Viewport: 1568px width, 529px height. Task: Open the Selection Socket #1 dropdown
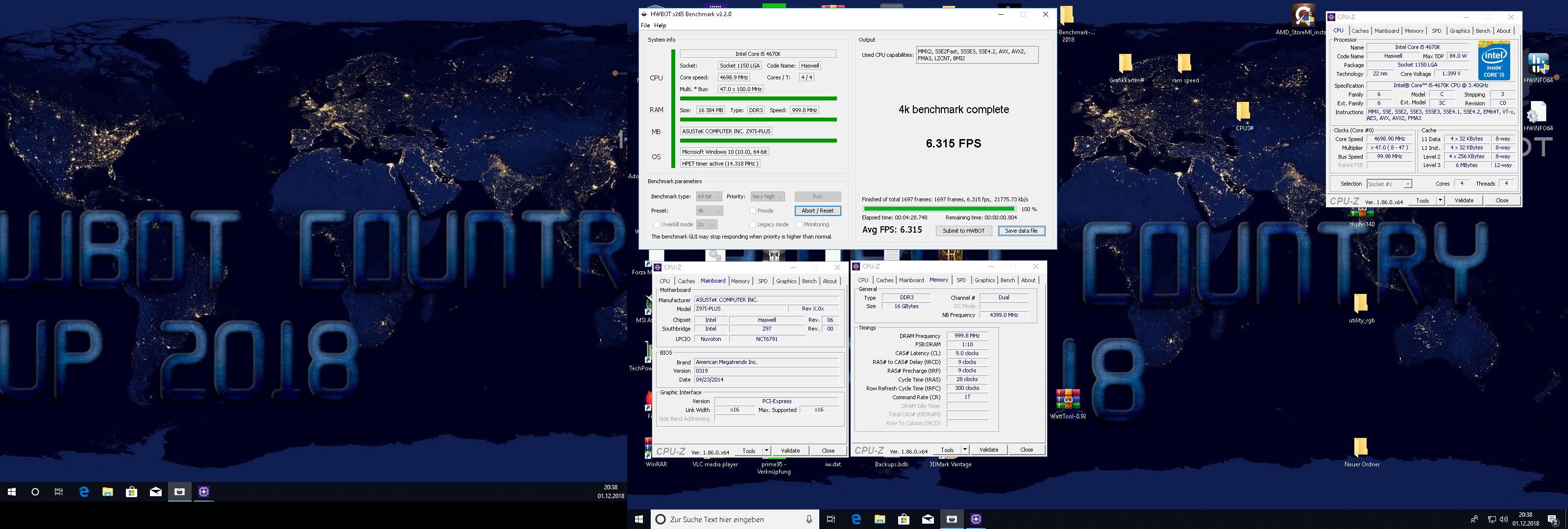tap(1389, 184)
